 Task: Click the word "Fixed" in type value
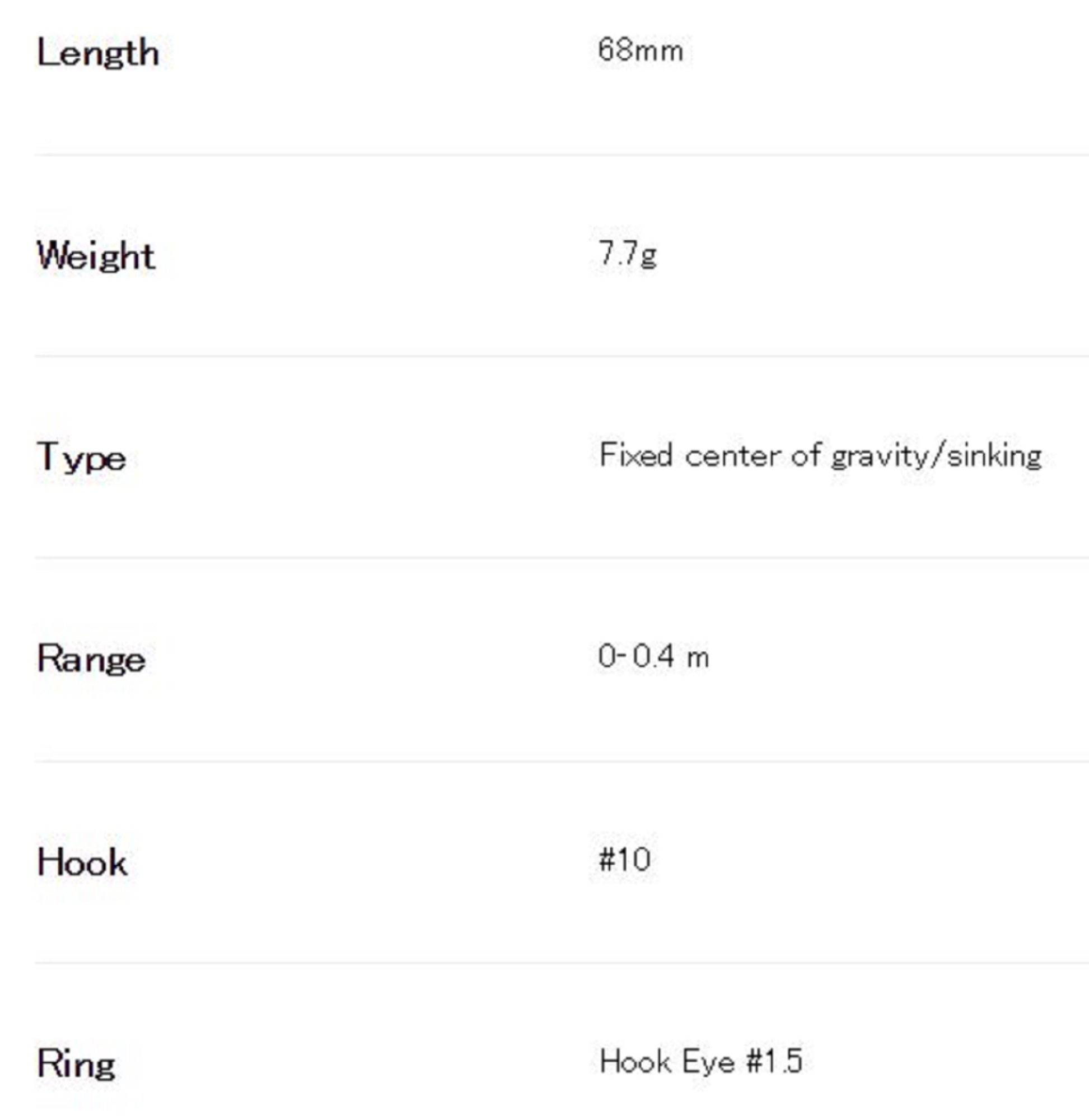pos(635,455)
